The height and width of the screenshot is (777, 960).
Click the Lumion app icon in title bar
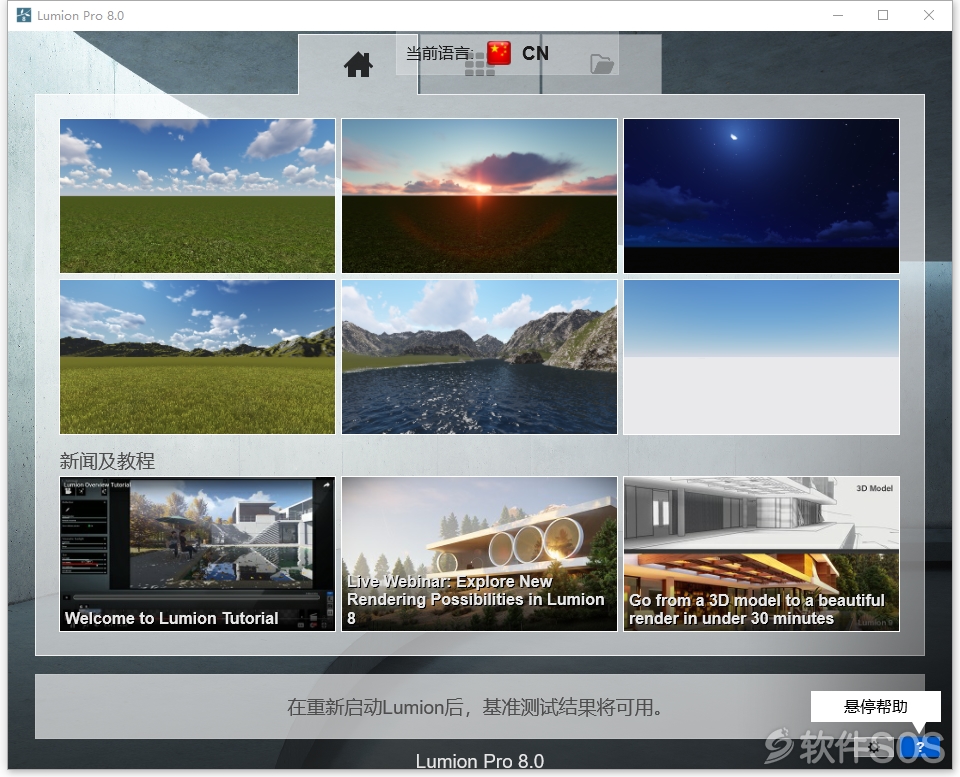[x=24, y=15]
